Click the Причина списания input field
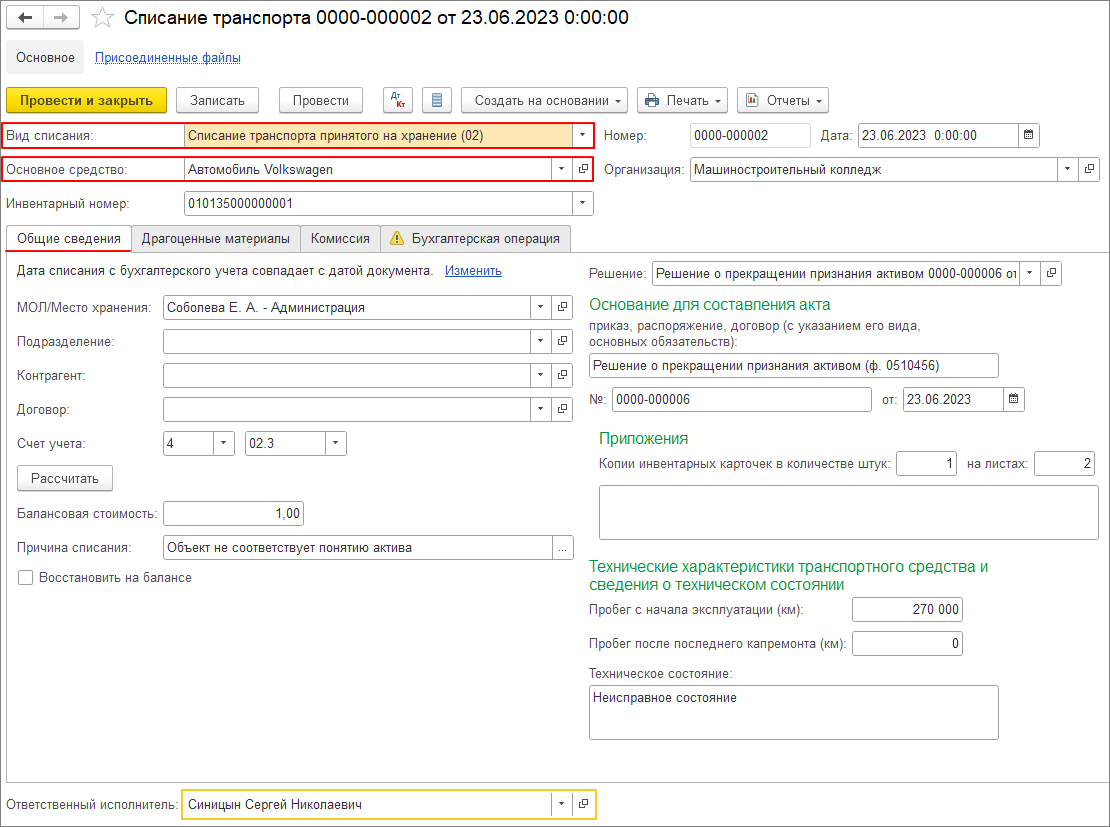 pyautogui.click(x=358, y=548)
